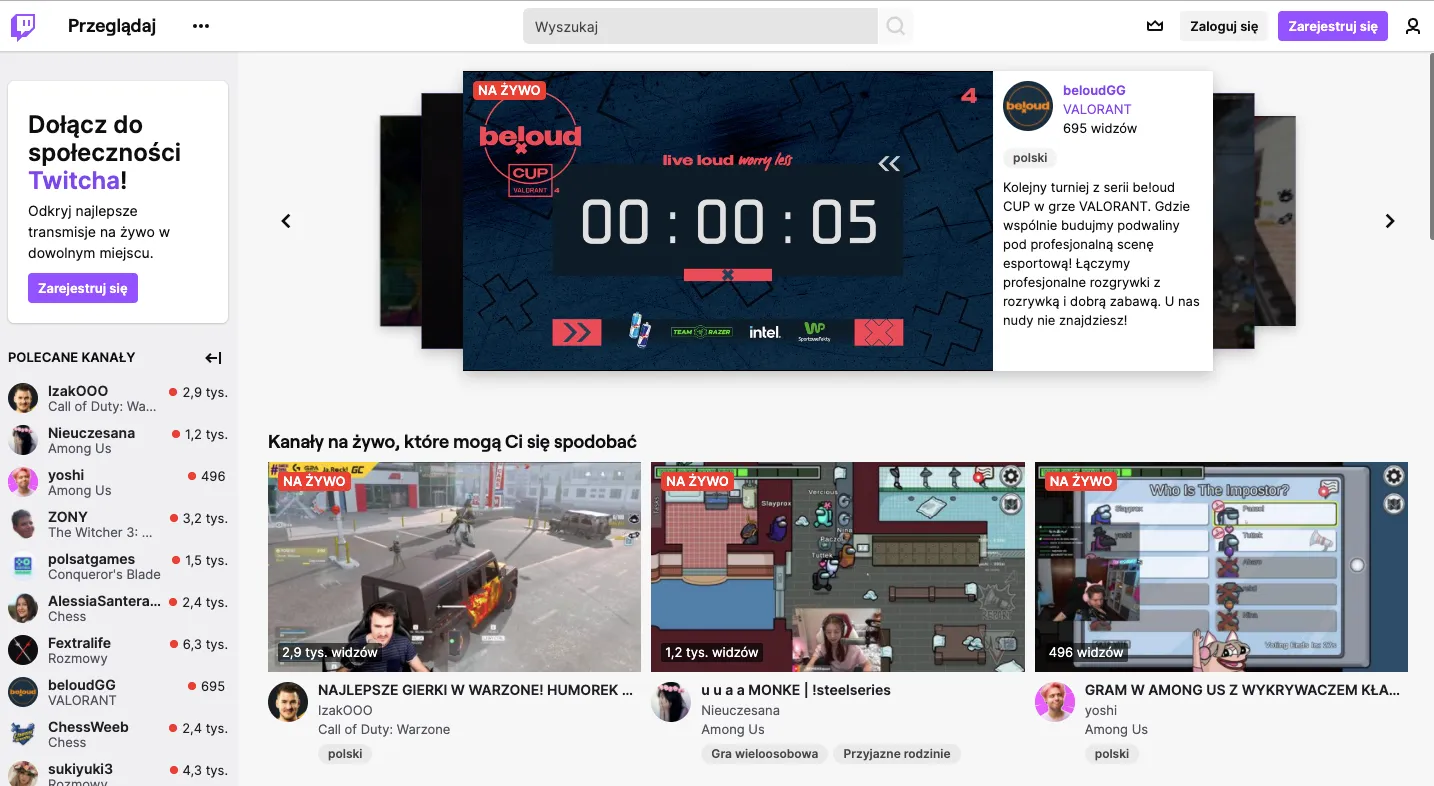
Task: Focus the Wyszukaj search field
Action: 700,27
